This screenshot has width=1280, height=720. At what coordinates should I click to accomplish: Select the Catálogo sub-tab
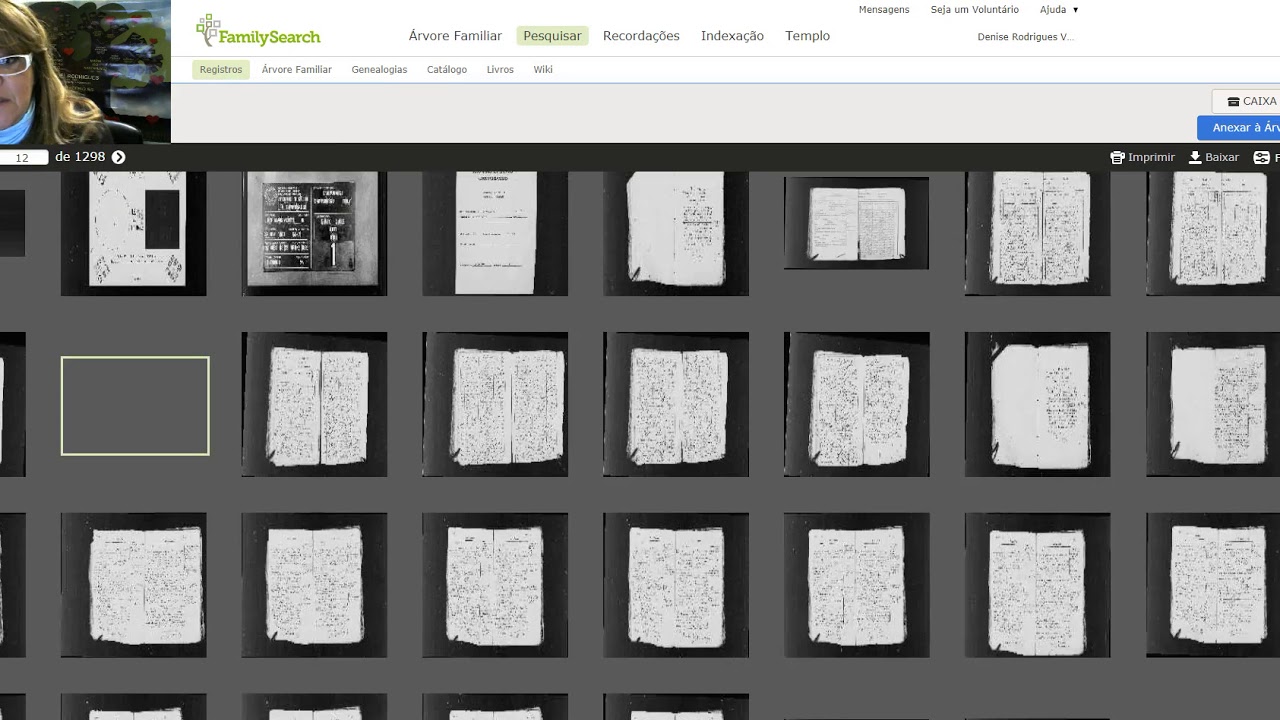(x=447, y=70)
